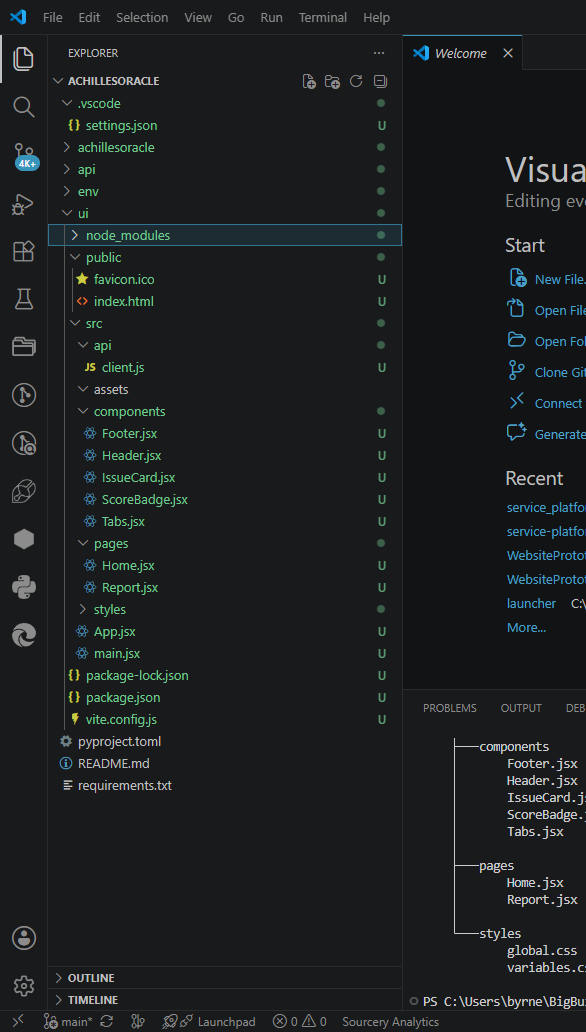
Task: Open the folders project manager icon
Action: [x=24, y=347]
